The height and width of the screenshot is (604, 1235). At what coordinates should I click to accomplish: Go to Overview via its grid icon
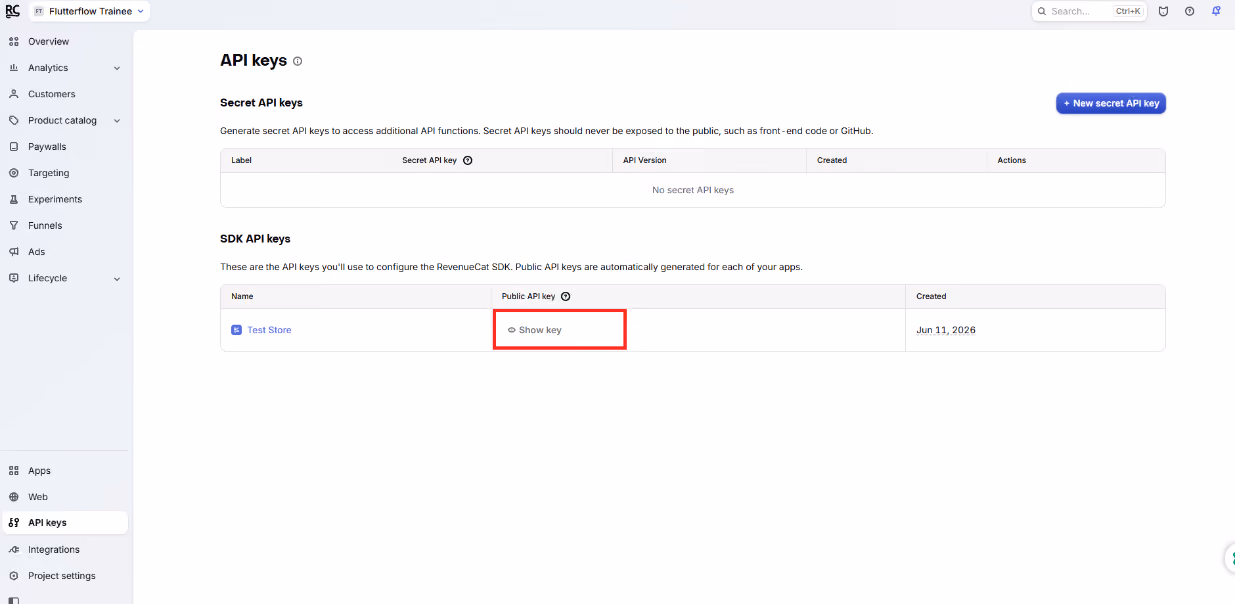[14, 42]
